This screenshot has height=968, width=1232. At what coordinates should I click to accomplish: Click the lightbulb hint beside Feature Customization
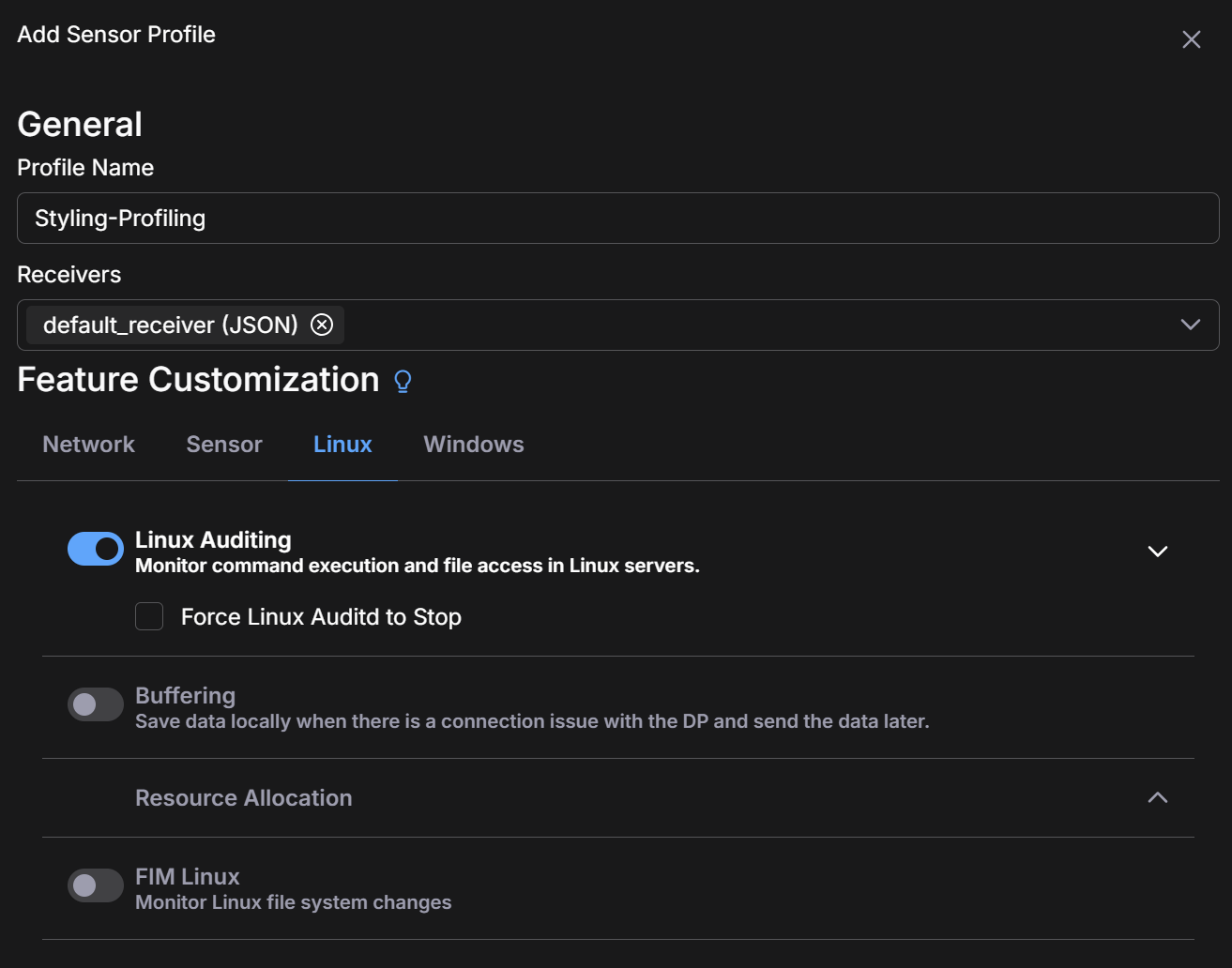[403, 381]
